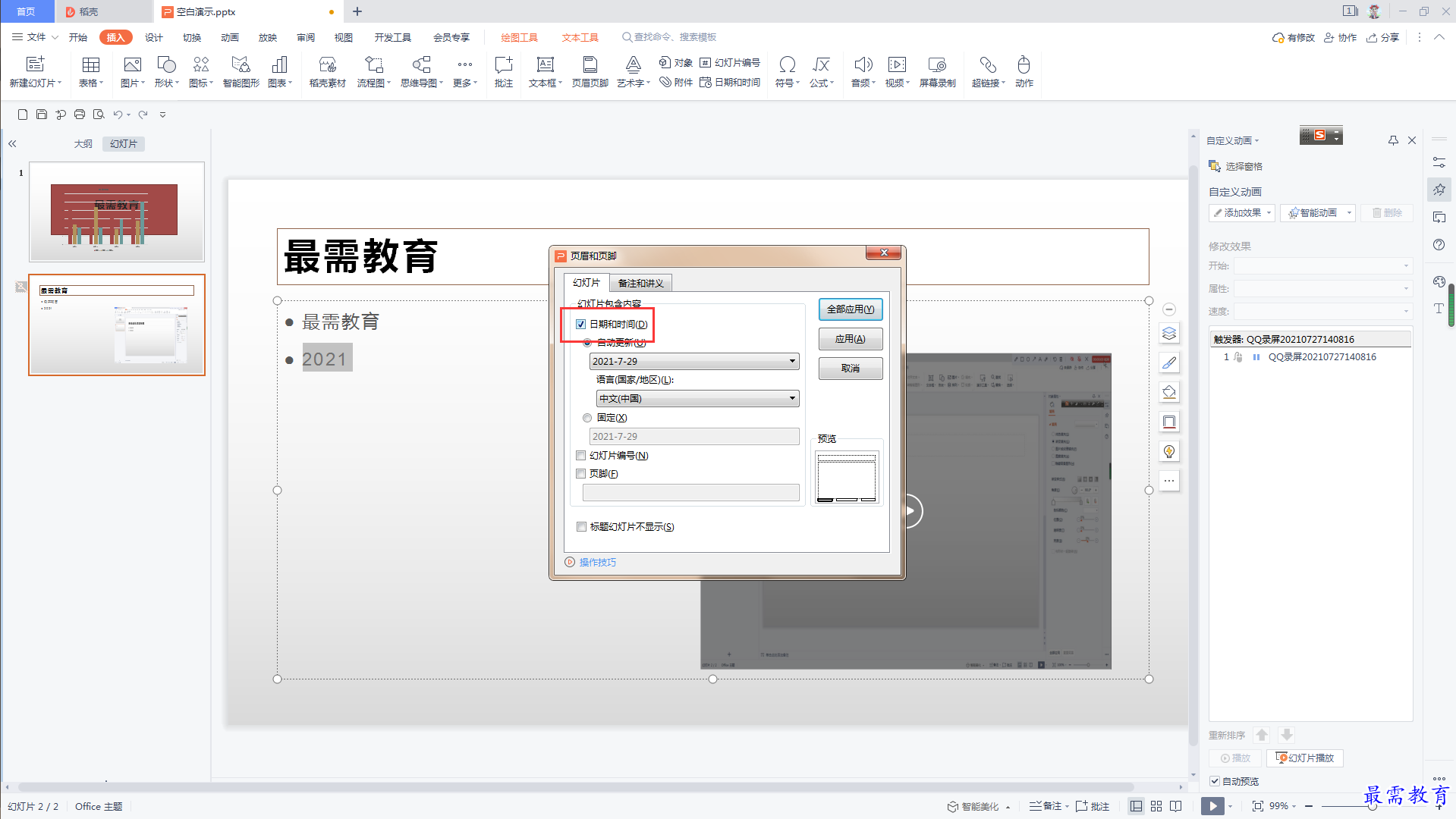Click Cancel (取消) button in dialog
The image size is (1456, 819).
851,369
